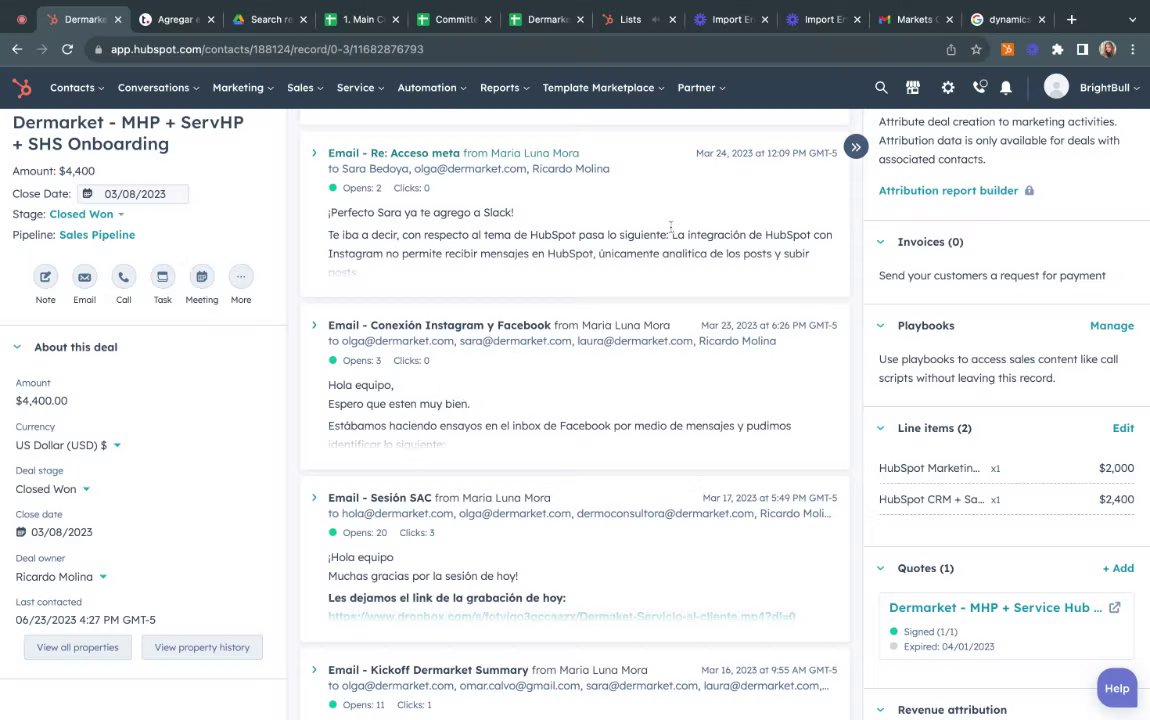Screen dimensions: 1150x720
Task: Switch to the Markets Gmail browser tab
Action: (914, 20)
